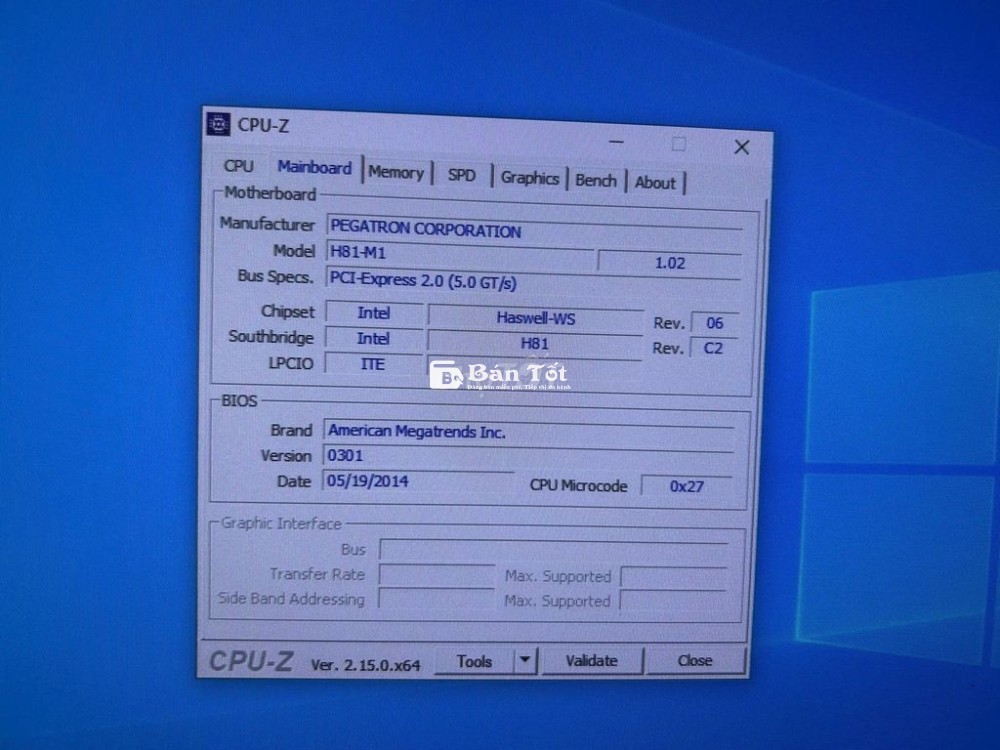
Task: Click the Ver. 2.15.0.x64 version text
Action: (x=365, y=665)
